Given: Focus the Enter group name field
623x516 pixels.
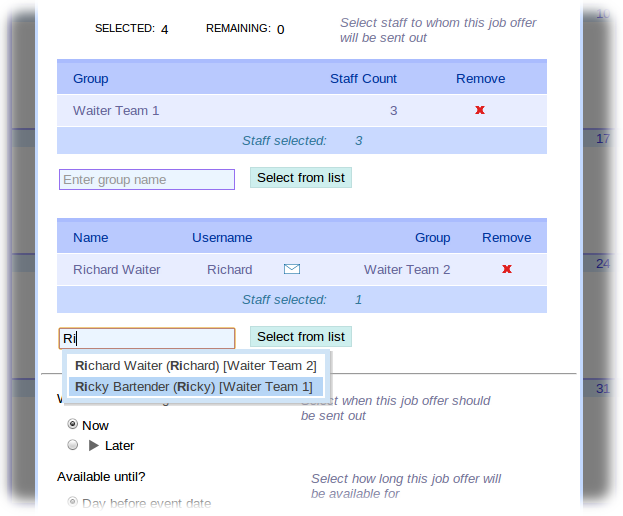Looking at the screenshot, I should tap(146, 180).
